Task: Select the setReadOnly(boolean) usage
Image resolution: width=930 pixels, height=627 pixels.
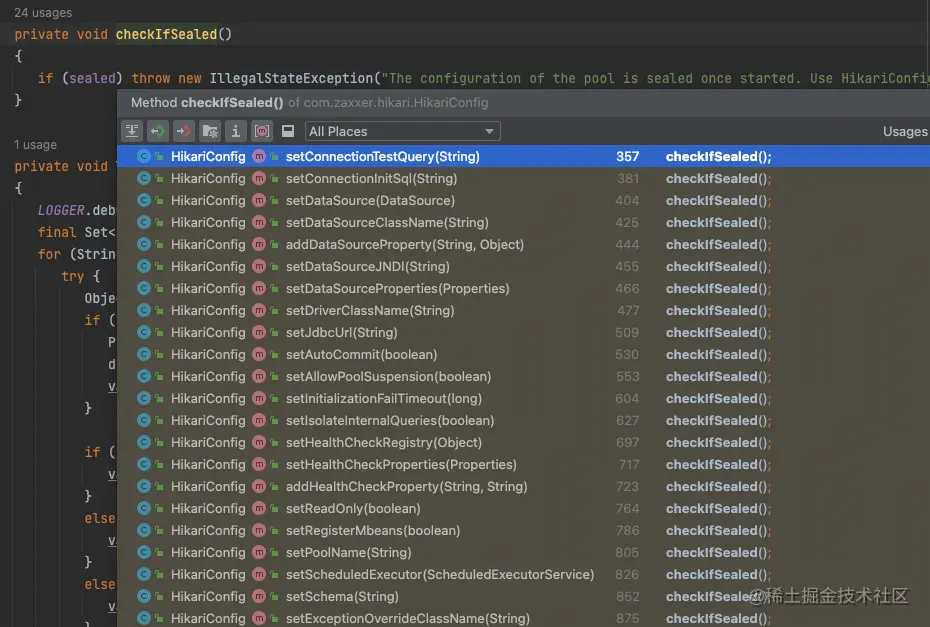Action: coord(523,508)
